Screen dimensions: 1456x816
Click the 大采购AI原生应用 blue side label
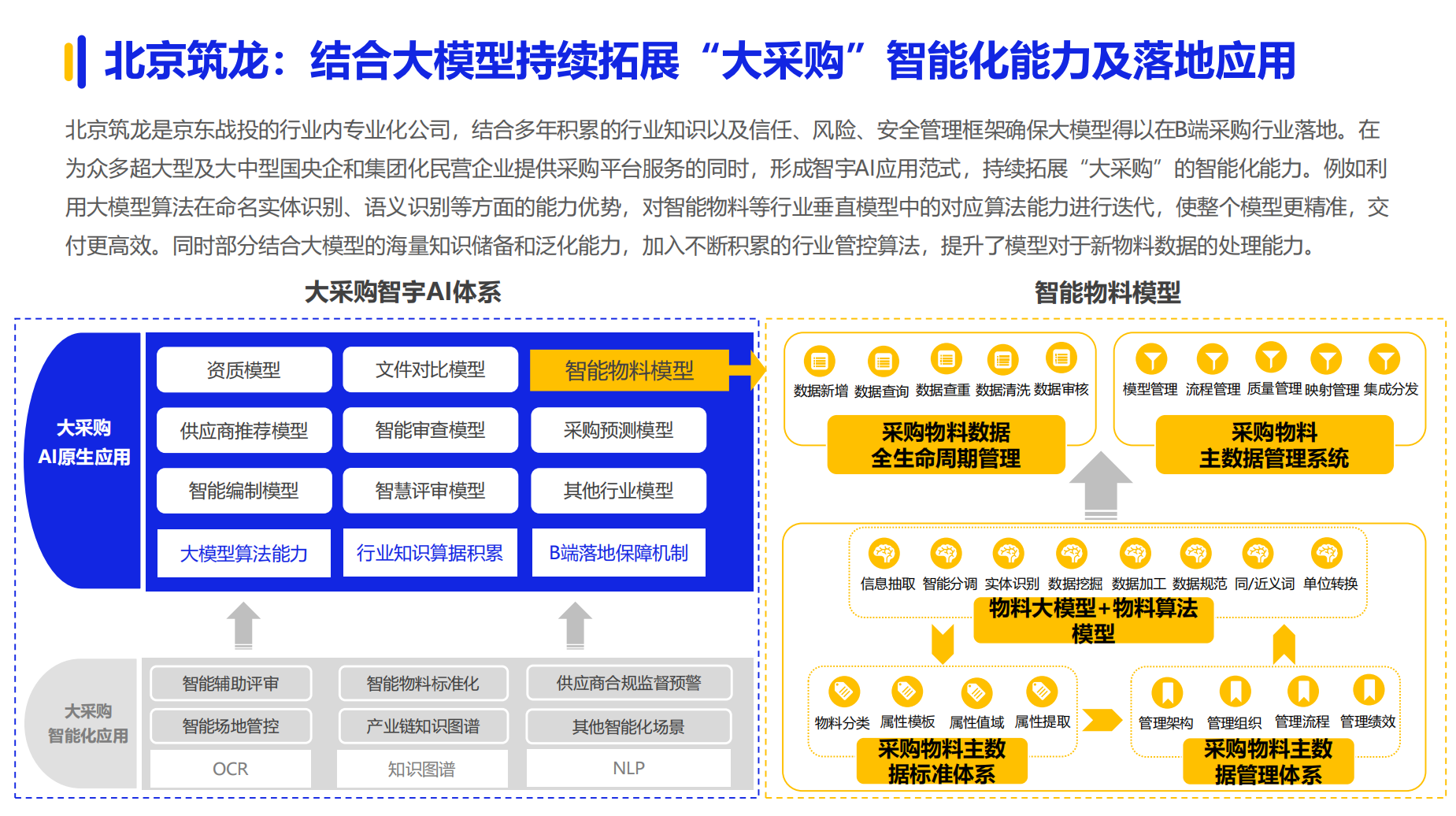(83, 442)
